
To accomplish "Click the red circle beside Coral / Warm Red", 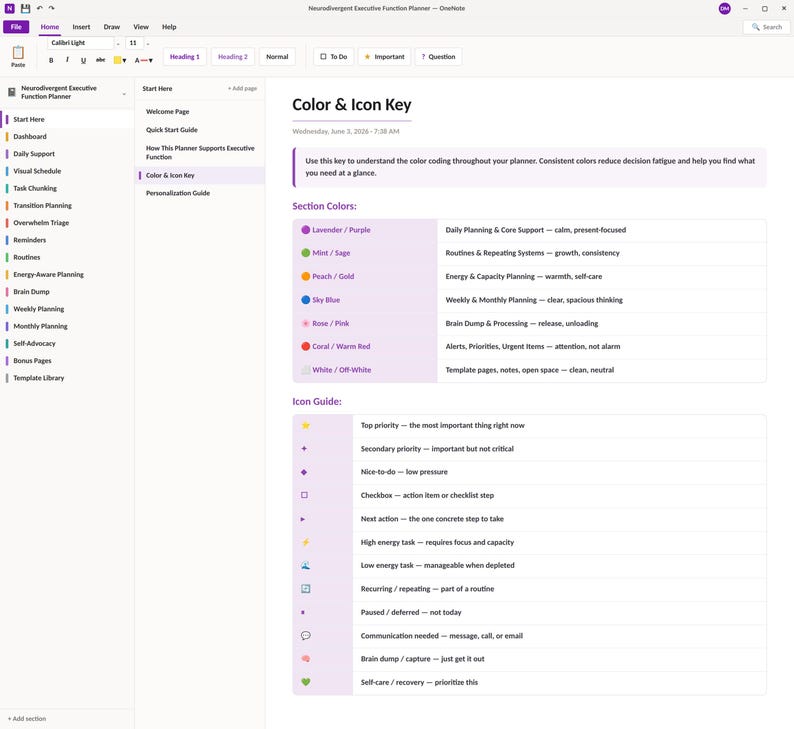I will point(305,346).
